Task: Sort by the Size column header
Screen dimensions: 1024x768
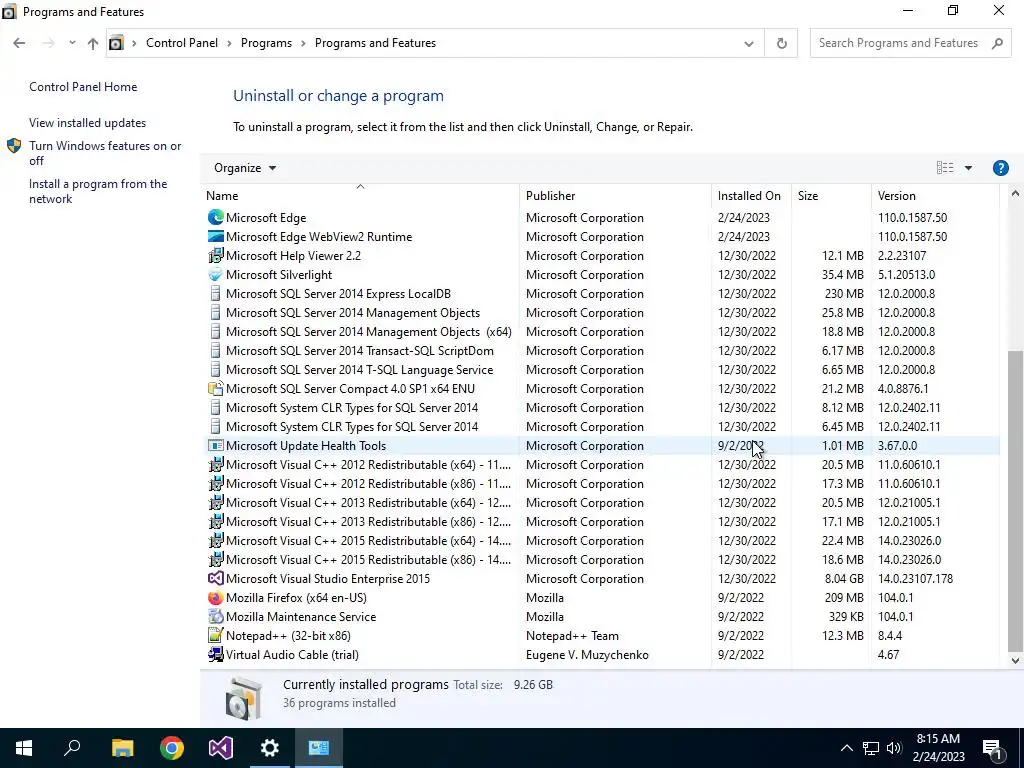Action: (831, 195)
